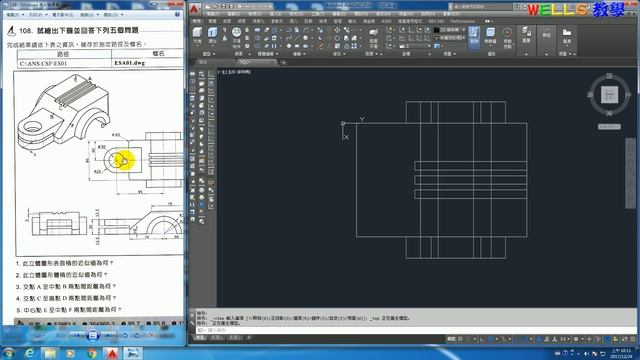The image size is (640, 360).
Task: Click the viewport controls label in drawing area
Action: [x=234, y=72]
